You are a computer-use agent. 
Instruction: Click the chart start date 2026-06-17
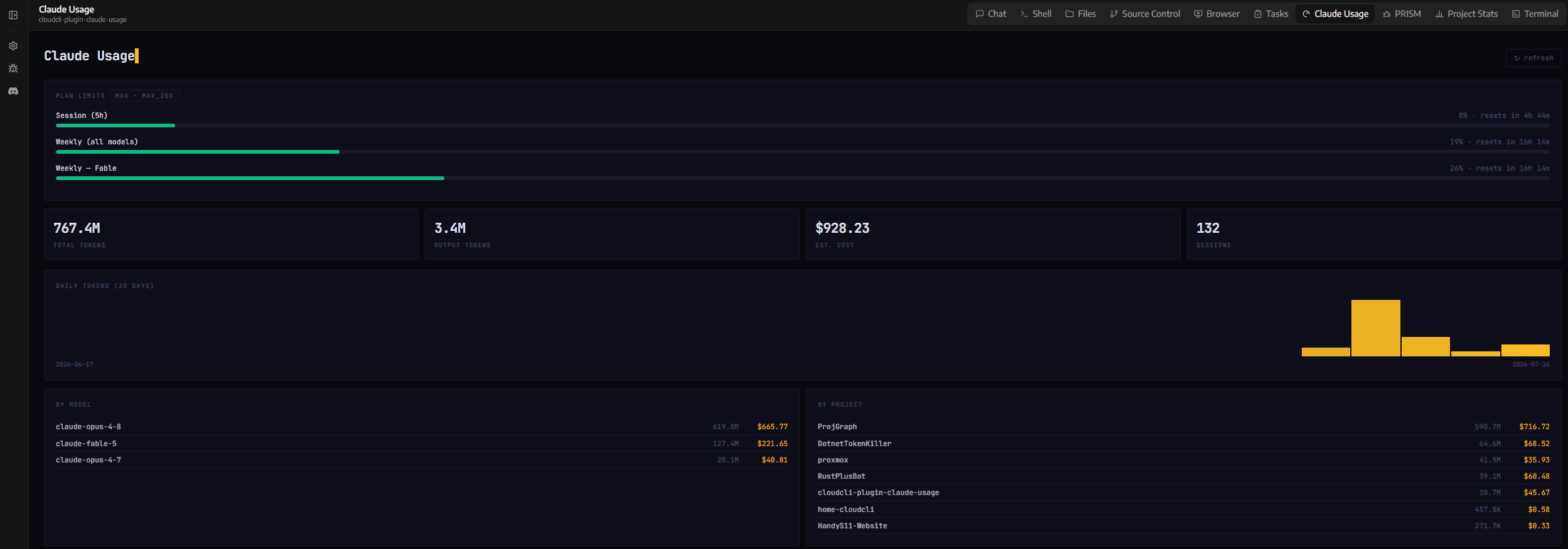(x=74, y=365)
